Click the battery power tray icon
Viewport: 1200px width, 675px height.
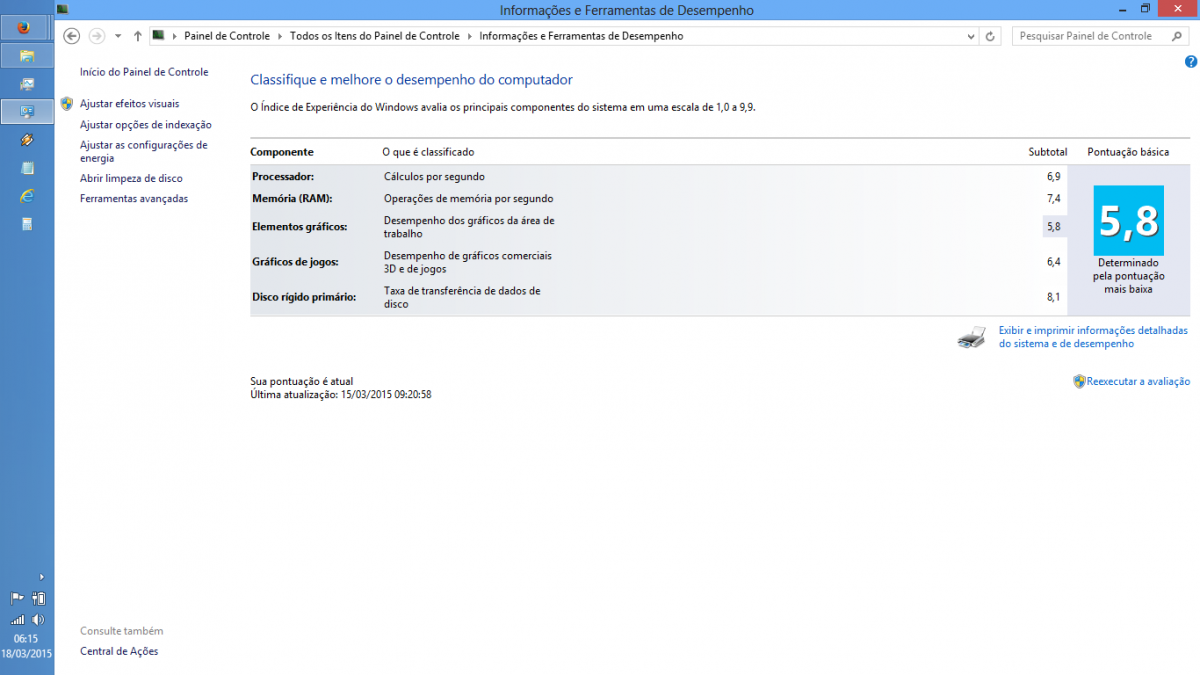pyautogui.click(x=38, y=599)
